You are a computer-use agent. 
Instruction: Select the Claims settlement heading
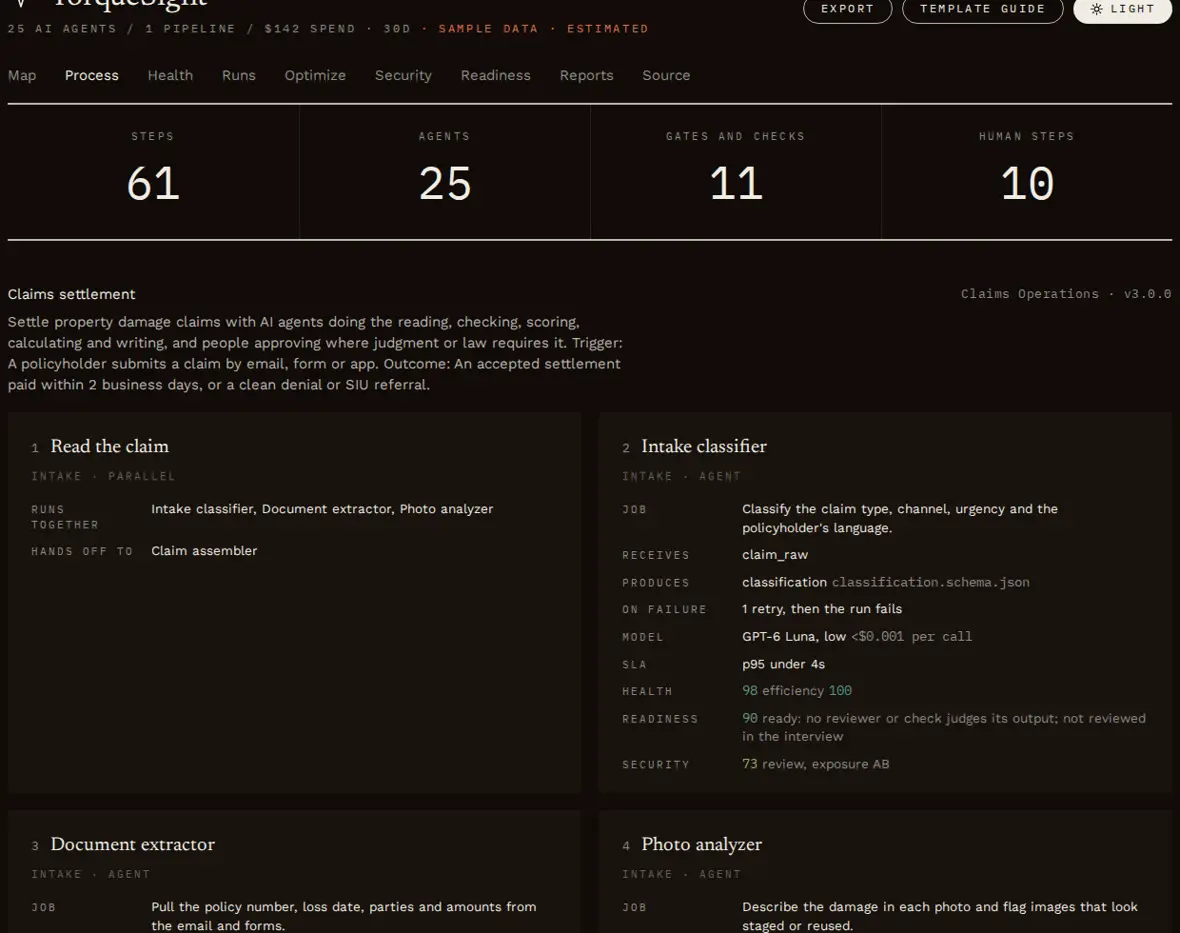click(x=71, y=294)
